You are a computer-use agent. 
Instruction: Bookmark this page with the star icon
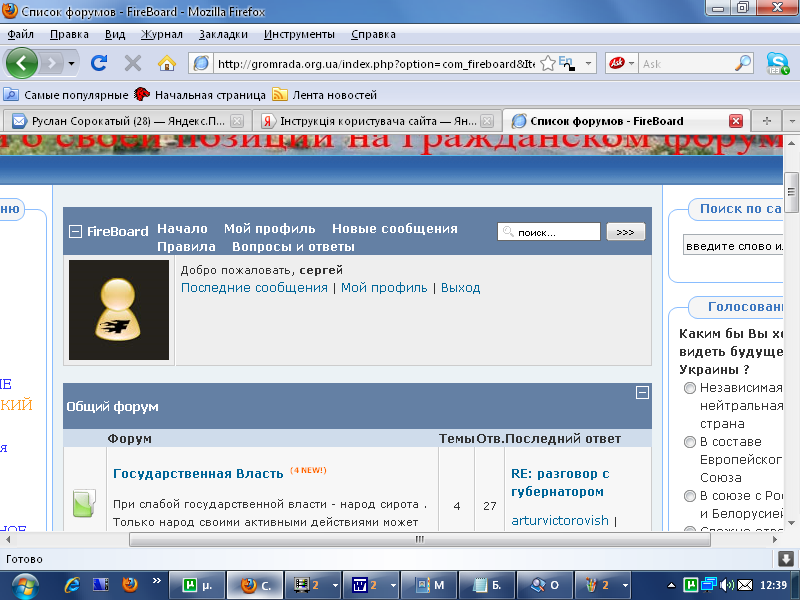(547, 63)
